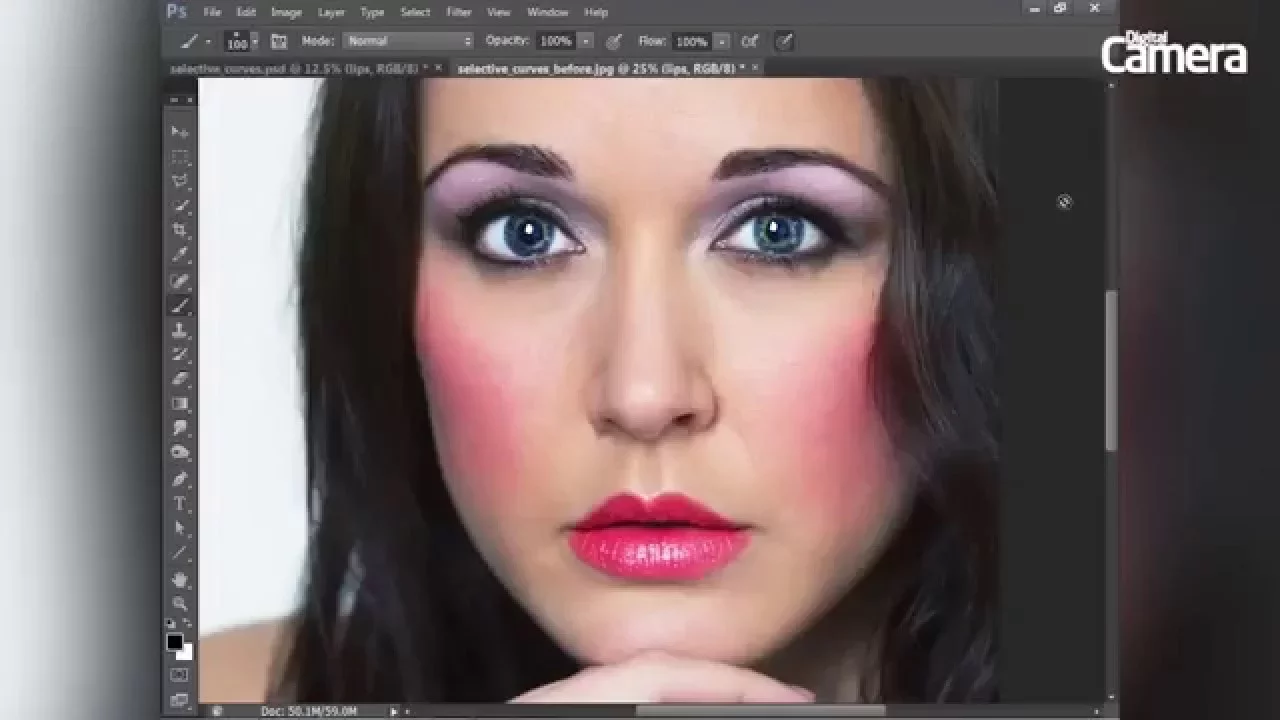Select the History Brush tool

180,354
